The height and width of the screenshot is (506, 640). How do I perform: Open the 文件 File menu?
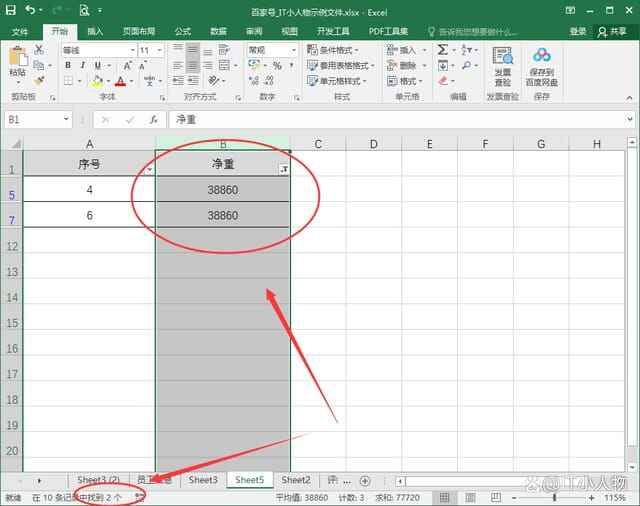pos(20,31)
